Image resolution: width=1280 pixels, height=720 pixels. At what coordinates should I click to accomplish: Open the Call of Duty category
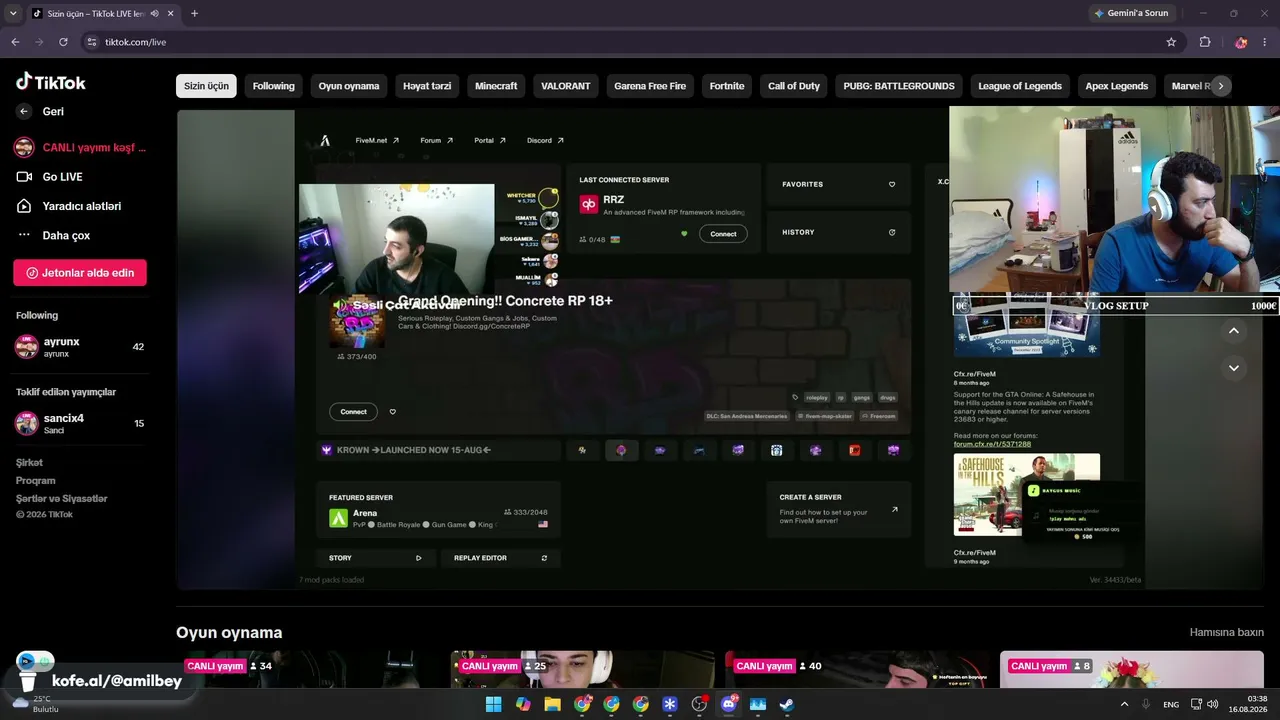click(x=794, y=86)
